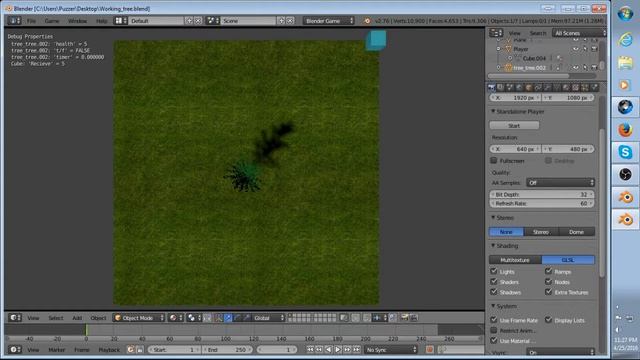Delete the current scene
The image size is (640, 360).
(290, 20)
